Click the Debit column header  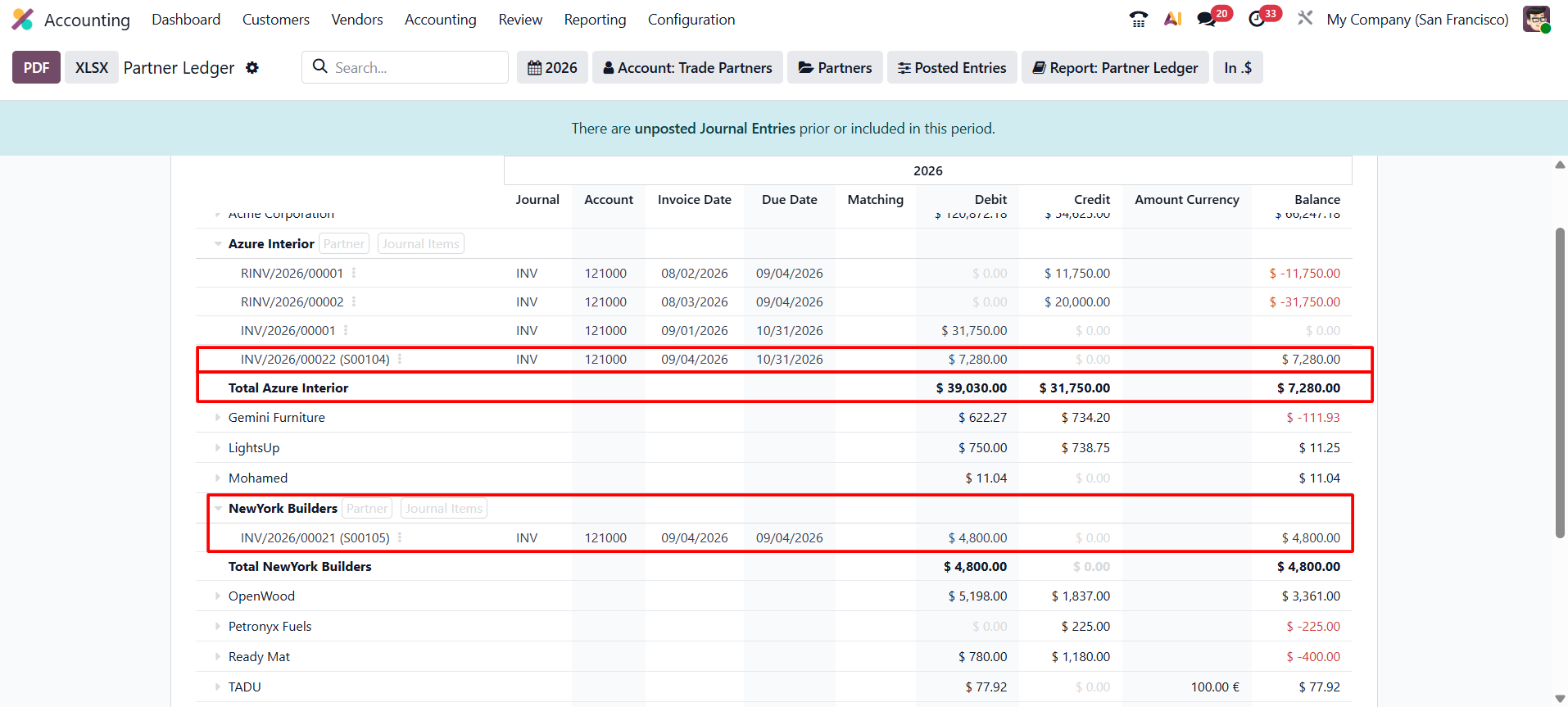pos(990,199)
